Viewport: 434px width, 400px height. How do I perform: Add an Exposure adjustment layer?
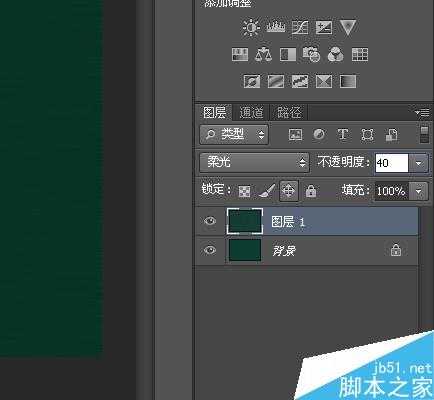[324, 27]
